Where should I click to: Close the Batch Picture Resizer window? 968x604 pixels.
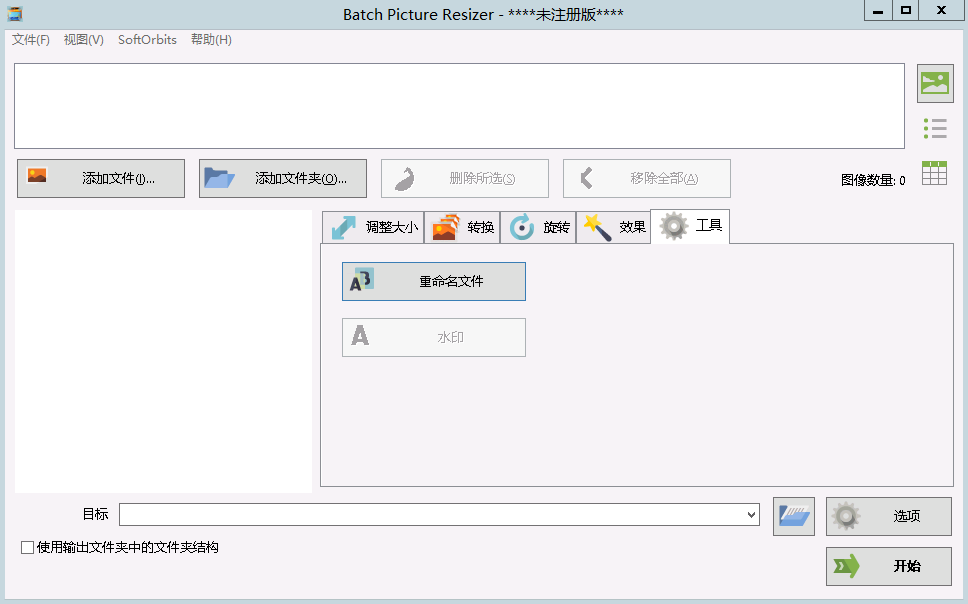pyautogui.click(x=941, y=10)
